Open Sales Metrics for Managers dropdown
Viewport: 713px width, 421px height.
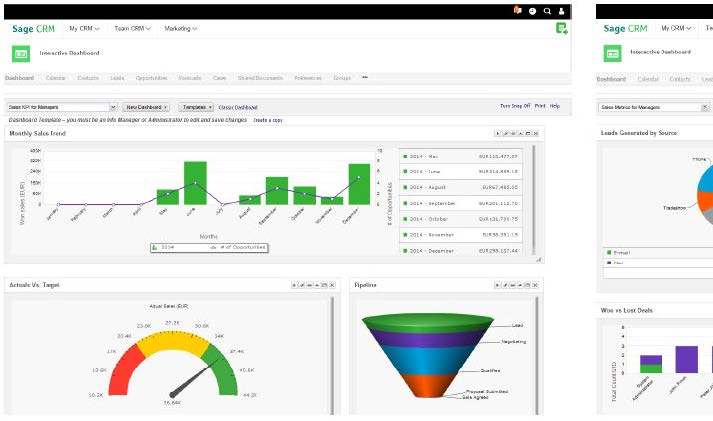point(654,107)
